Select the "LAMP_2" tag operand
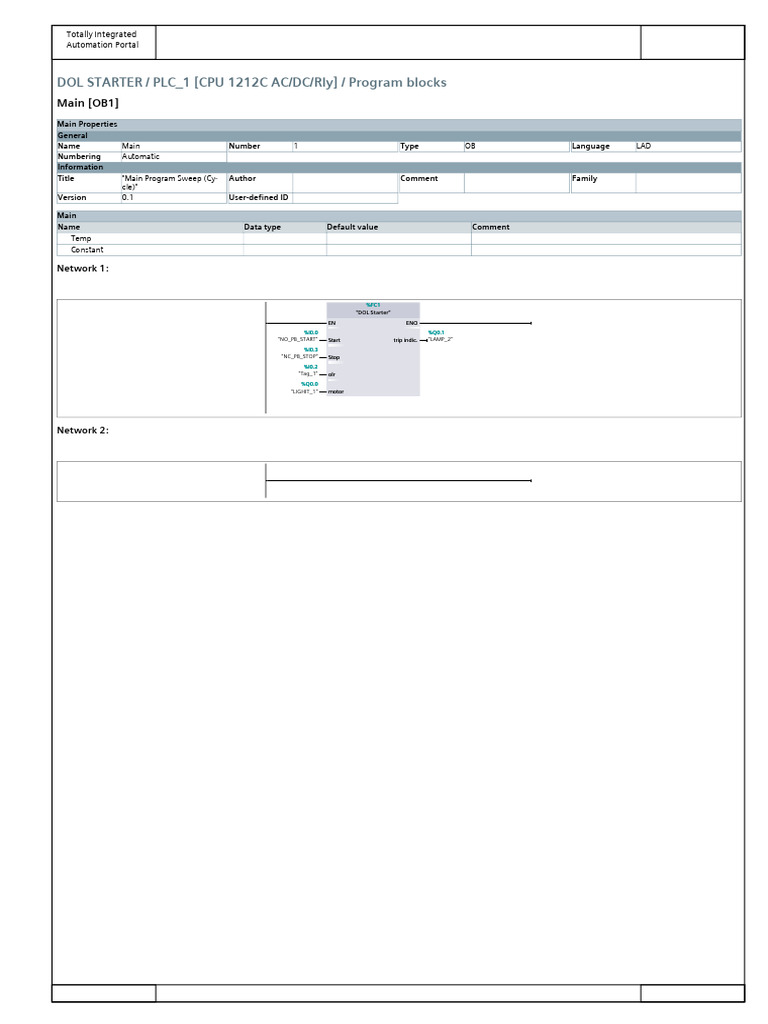This screenshot has width=768, height=1024. click(x=440, y=339)
